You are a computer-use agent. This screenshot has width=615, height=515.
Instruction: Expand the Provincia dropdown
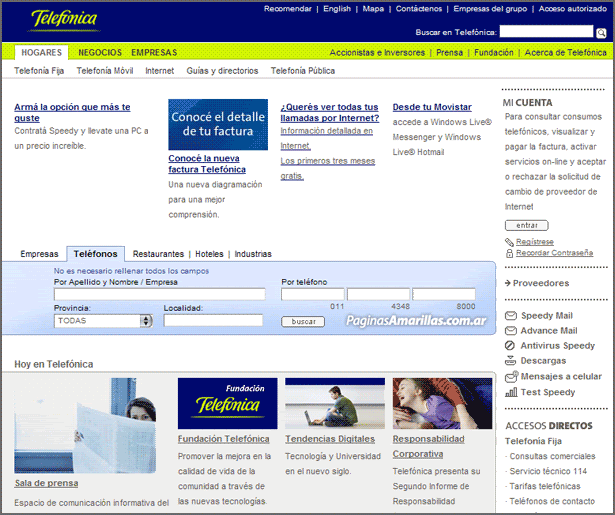pyautogui.click(x=146, y=321)
